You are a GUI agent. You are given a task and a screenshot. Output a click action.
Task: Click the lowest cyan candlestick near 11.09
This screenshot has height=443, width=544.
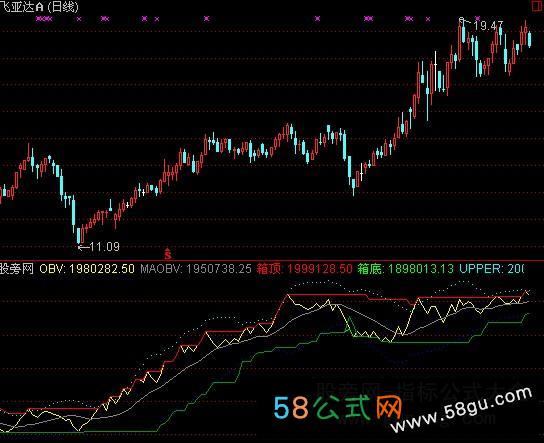pos(78,236)
